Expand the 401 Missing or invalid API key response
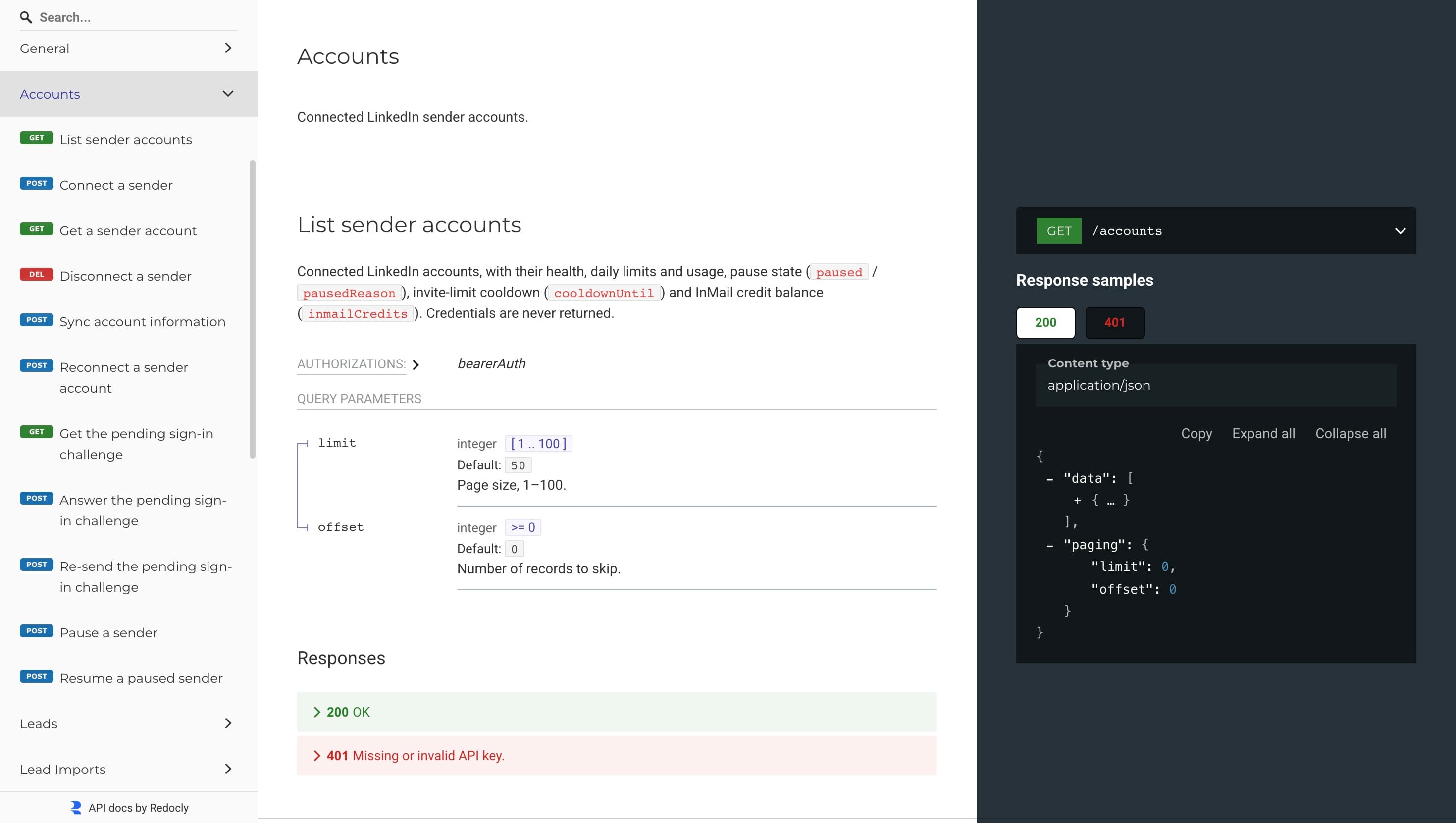This screenshot has height=823, width=1456. (x=617, y=756)
